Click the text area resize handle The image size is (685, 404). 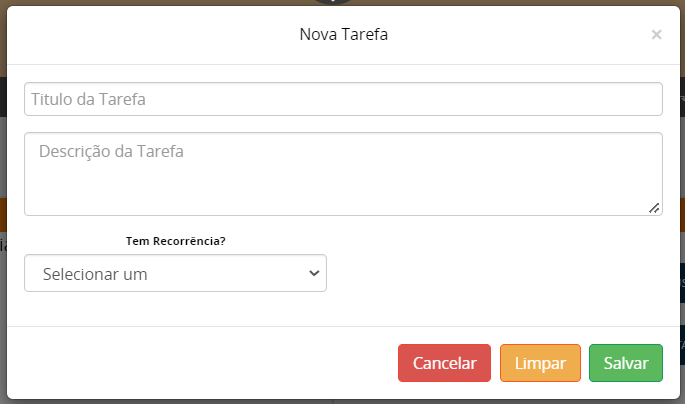coord(654,207)
